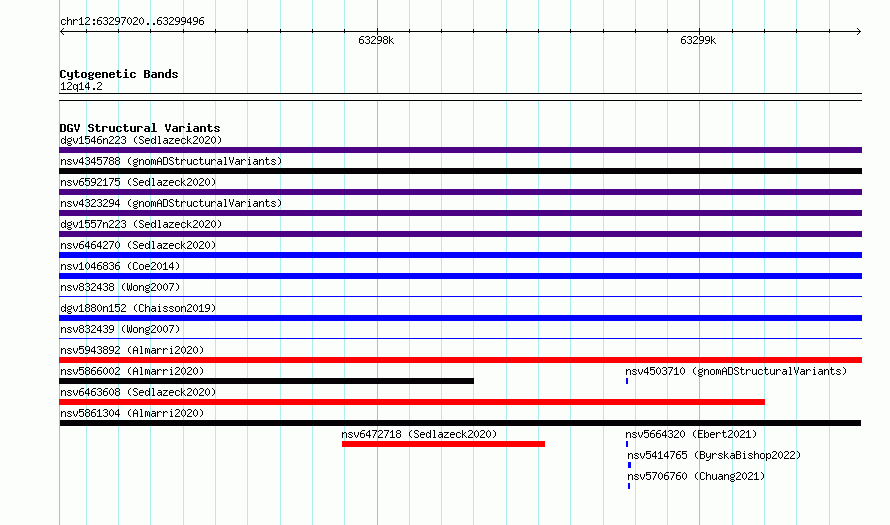Open nsv4503710 (gnomADStructuralVariants) label
This screenshot has width=890, height=525.
click(x=736, y=371)
